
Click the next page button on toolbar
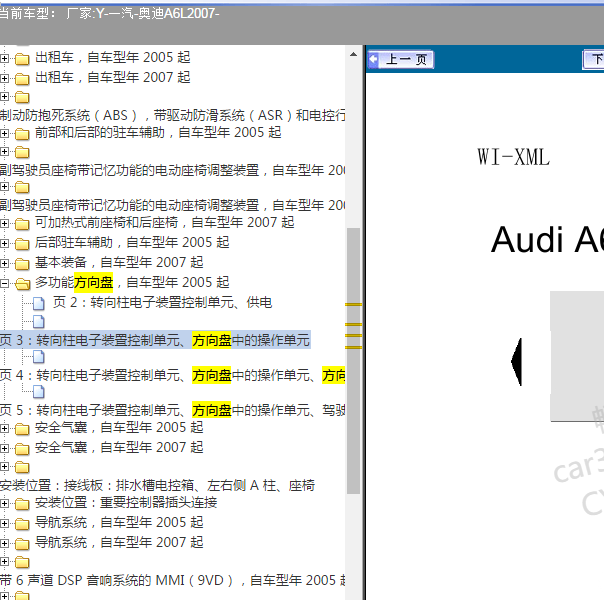click(593, 60)
